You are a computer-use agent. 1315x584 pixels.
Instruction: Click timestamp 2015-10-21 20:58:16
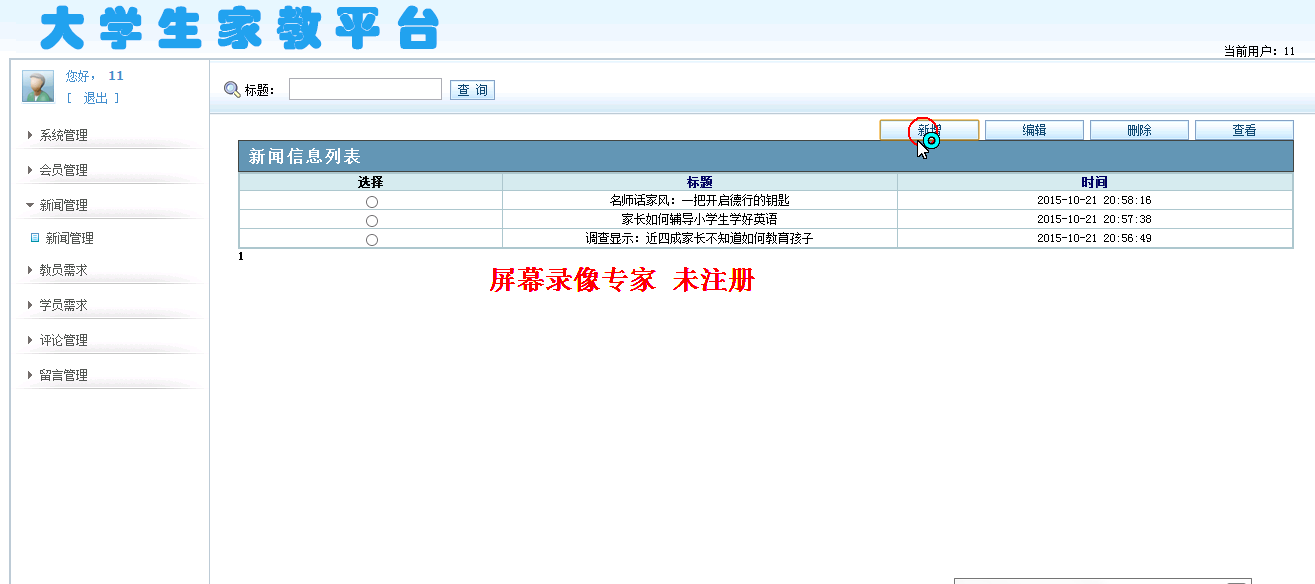(x=1094, y=201)
